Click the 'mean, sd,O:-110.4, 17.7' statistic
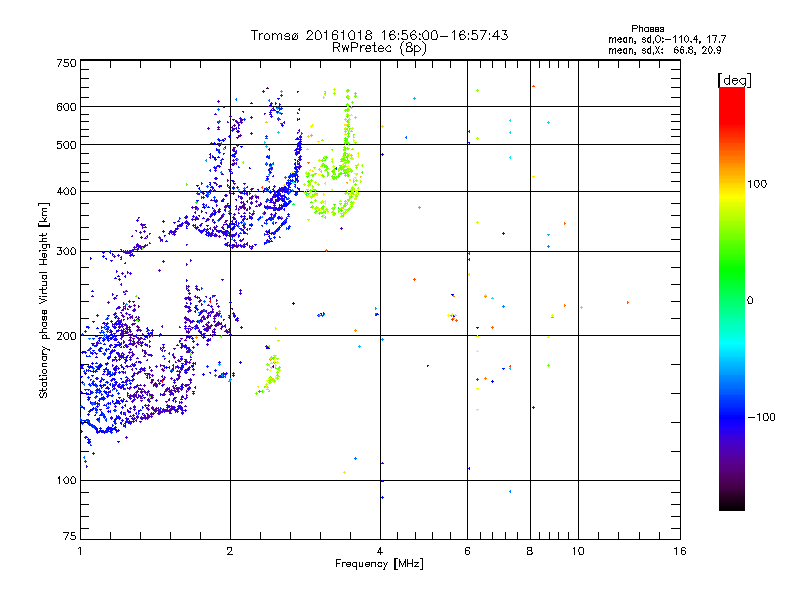 click(667, 39)
